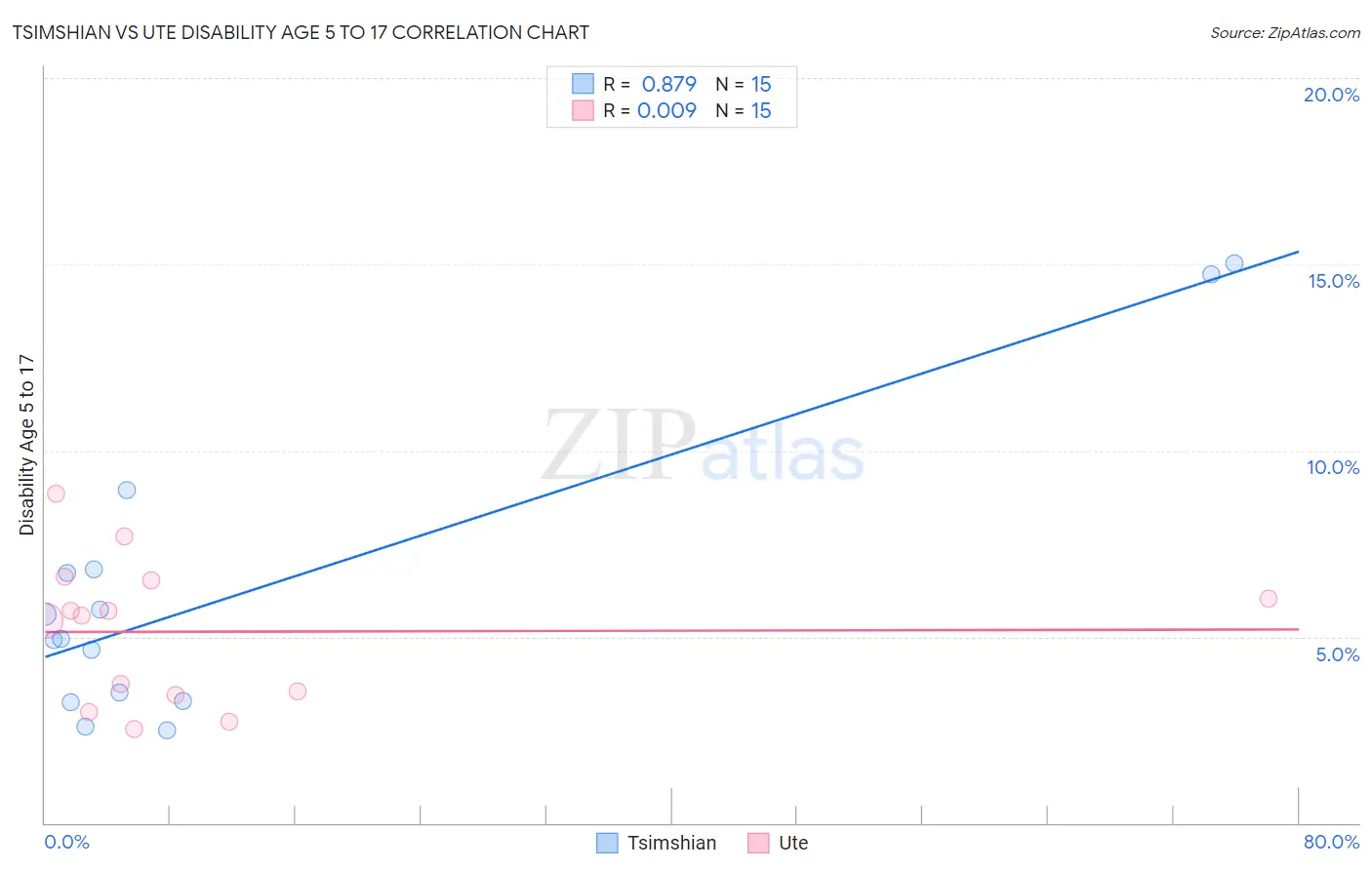
Task: Select the far-right pink Ute data point
Action: coord(1269,599)
